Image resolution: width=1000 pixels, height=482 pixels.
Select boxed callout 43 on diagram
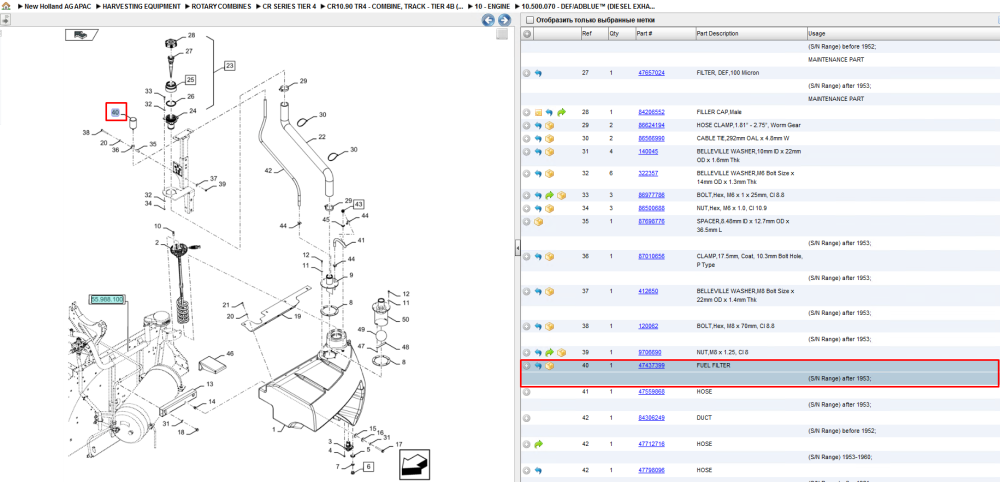coord(358,204)
